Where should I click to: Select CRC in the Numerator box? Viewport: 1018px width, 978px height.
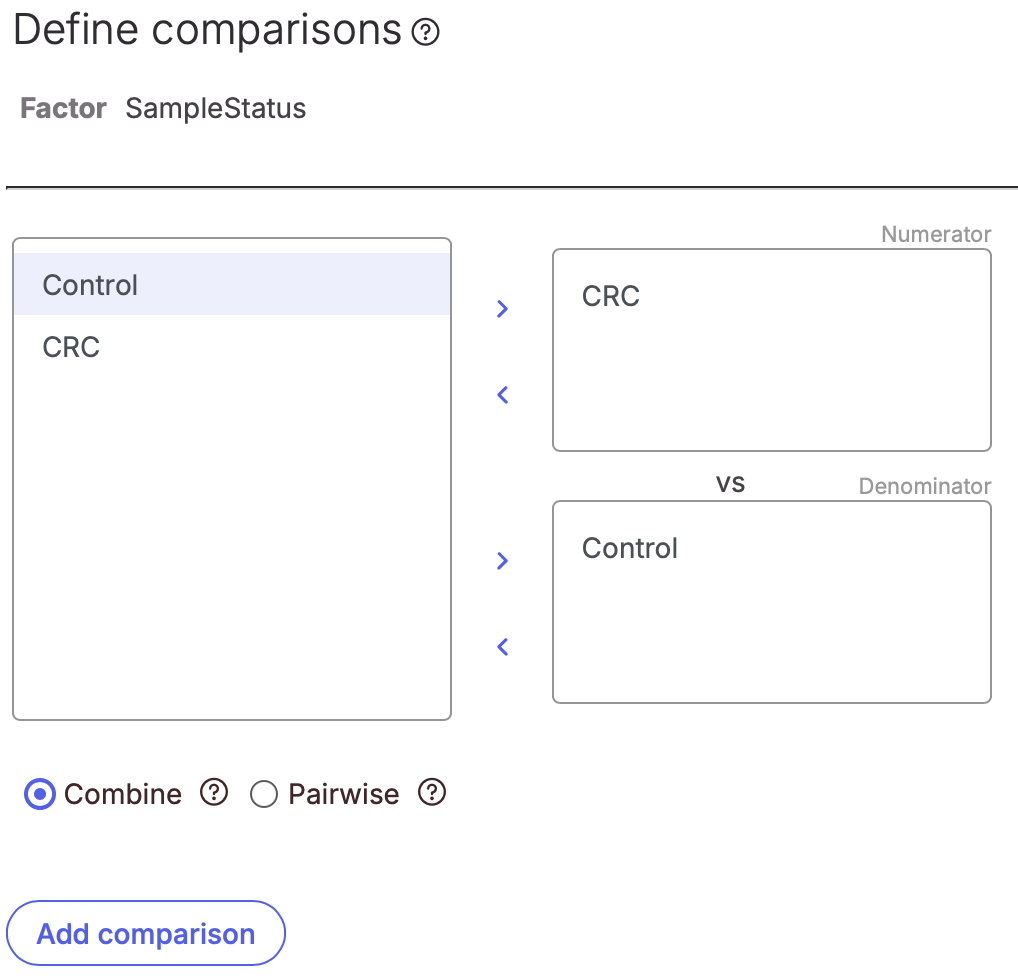tap(610, 296)
